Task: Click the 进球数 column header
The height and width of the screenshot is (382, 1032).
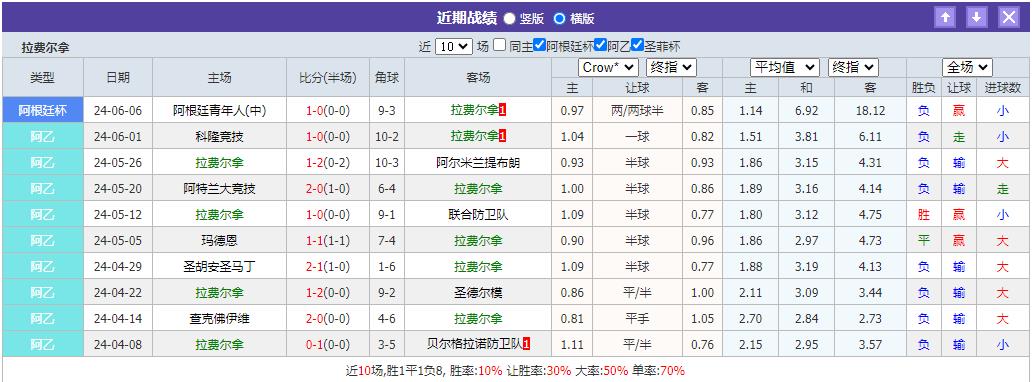Action: [1002, 88]
